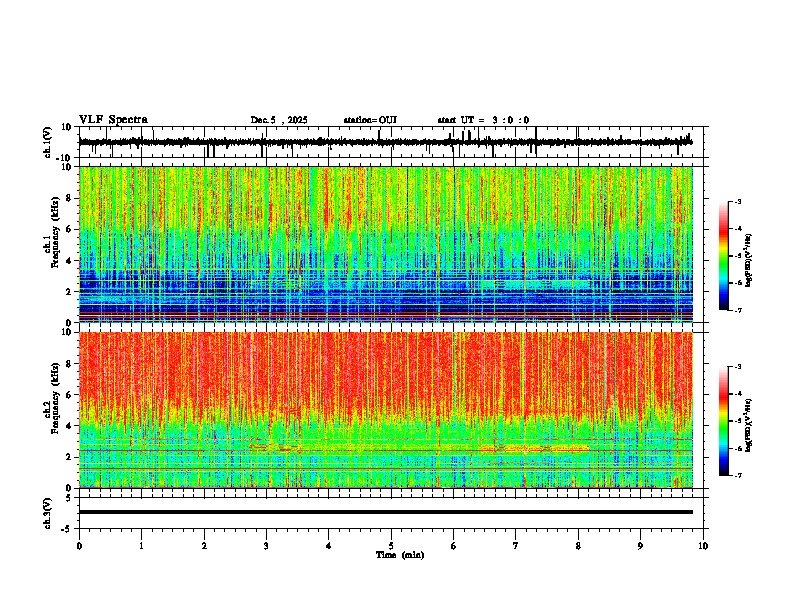Click the "-3" tick on ch.1 colorbar
This screenshot has width=792, height=612.
(x=737, y=202)
